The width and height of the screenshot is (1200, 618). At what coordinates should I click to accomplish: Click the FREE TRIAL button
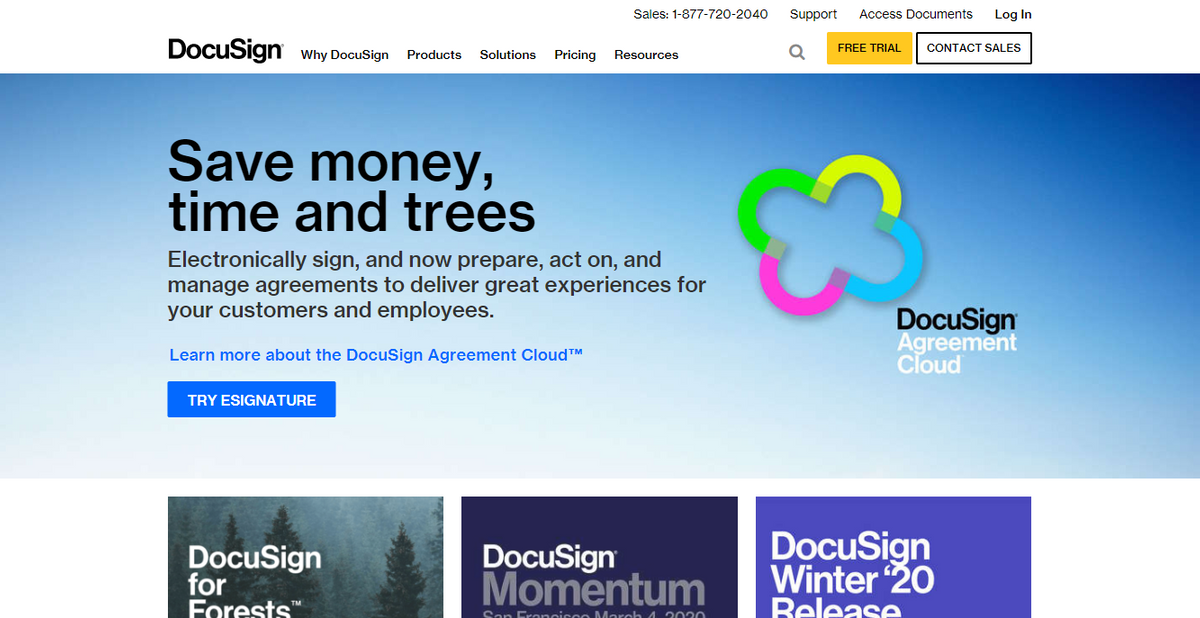point(869,47)
